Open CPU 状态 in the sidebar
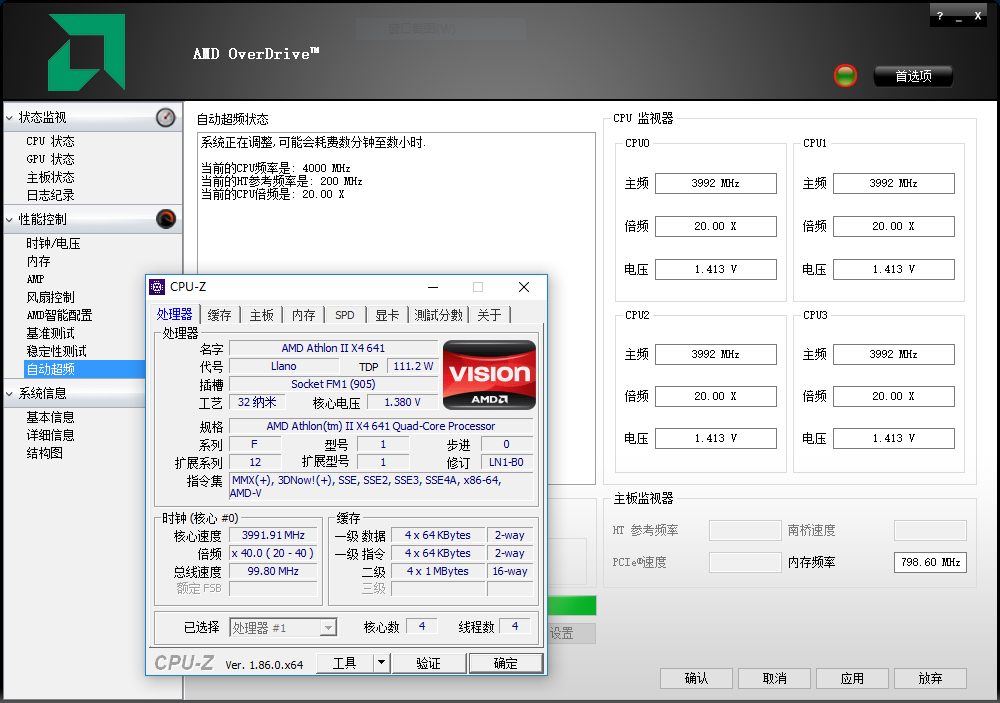1000x703 pixels. [50, 142]
